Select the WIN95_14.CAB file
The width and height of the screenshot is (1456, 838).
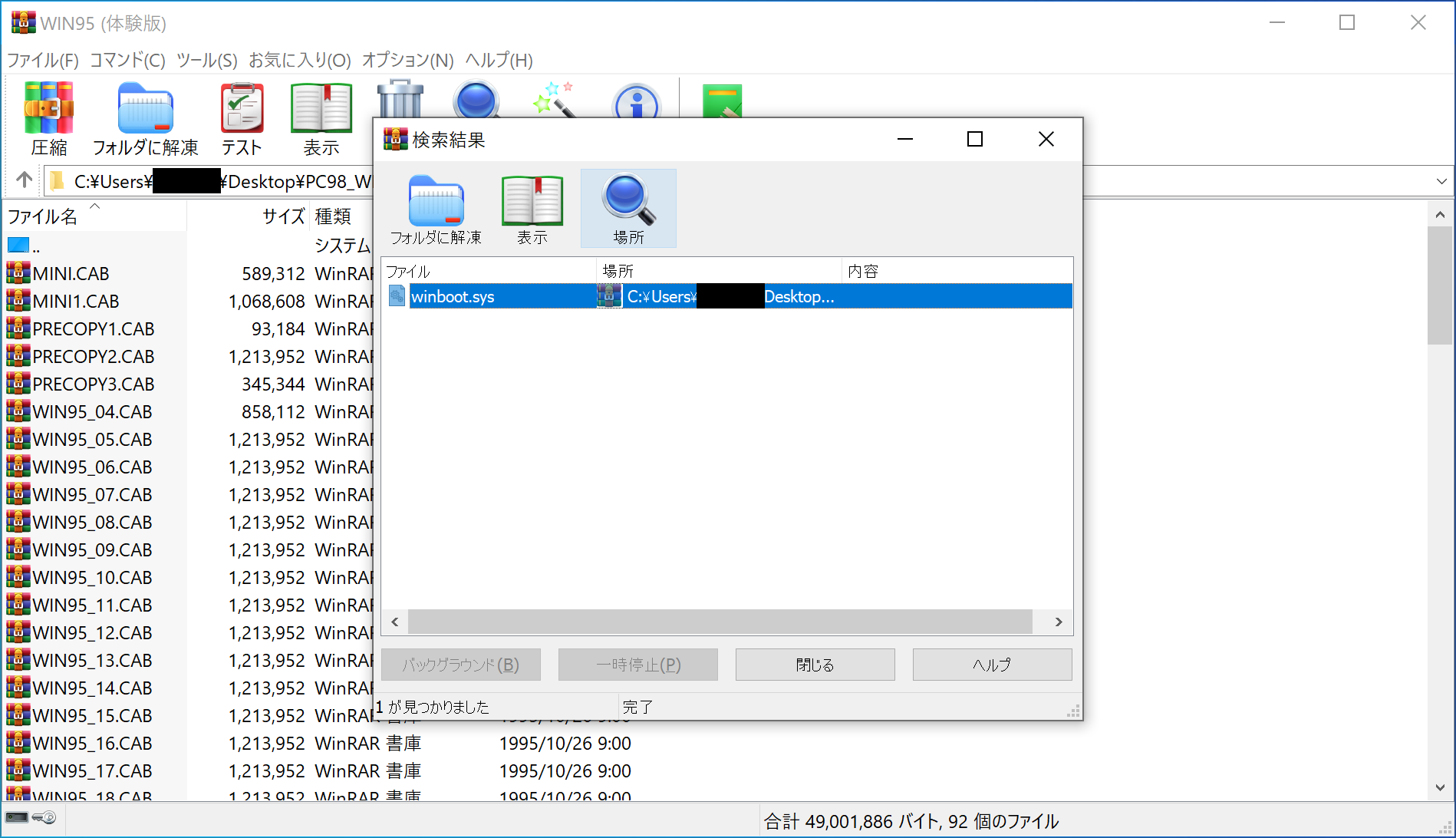[188, 688]
